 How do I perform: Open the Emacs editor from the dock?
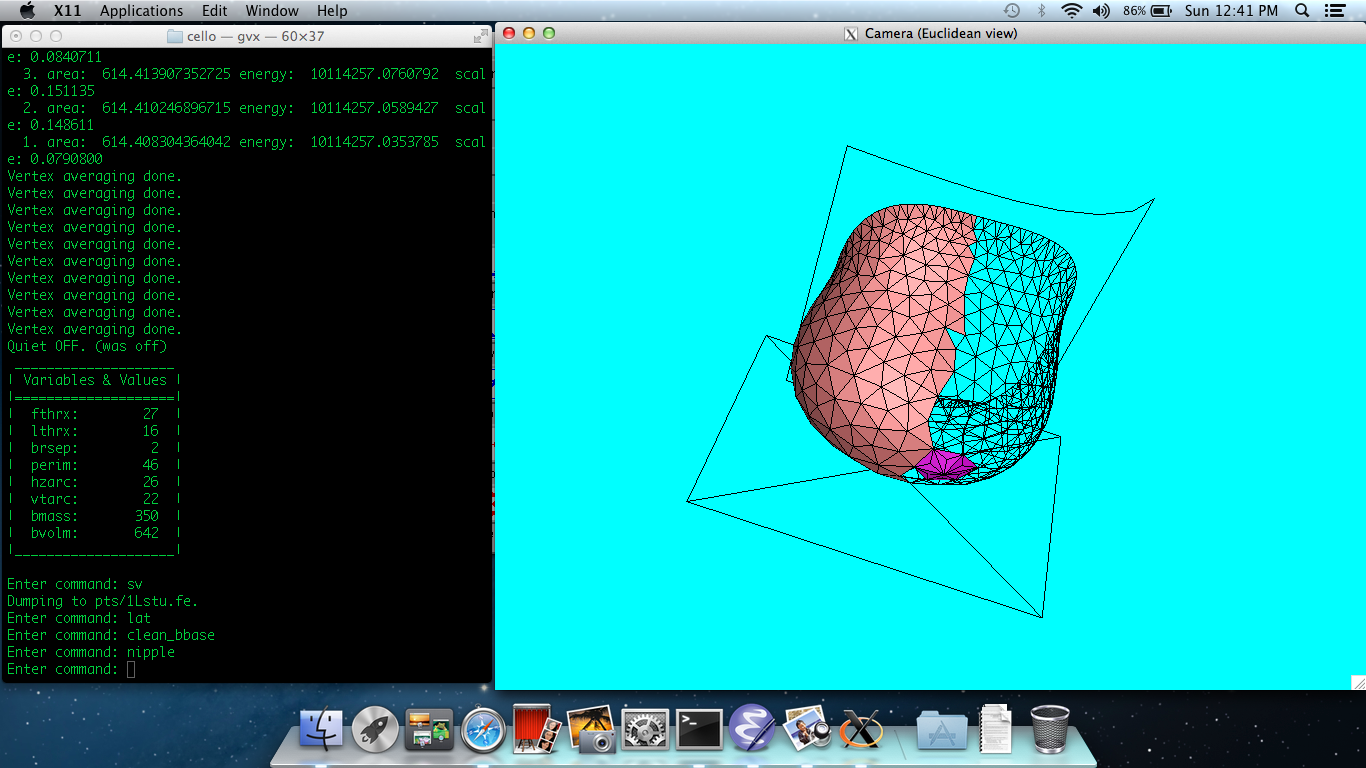tap(753, 729)
